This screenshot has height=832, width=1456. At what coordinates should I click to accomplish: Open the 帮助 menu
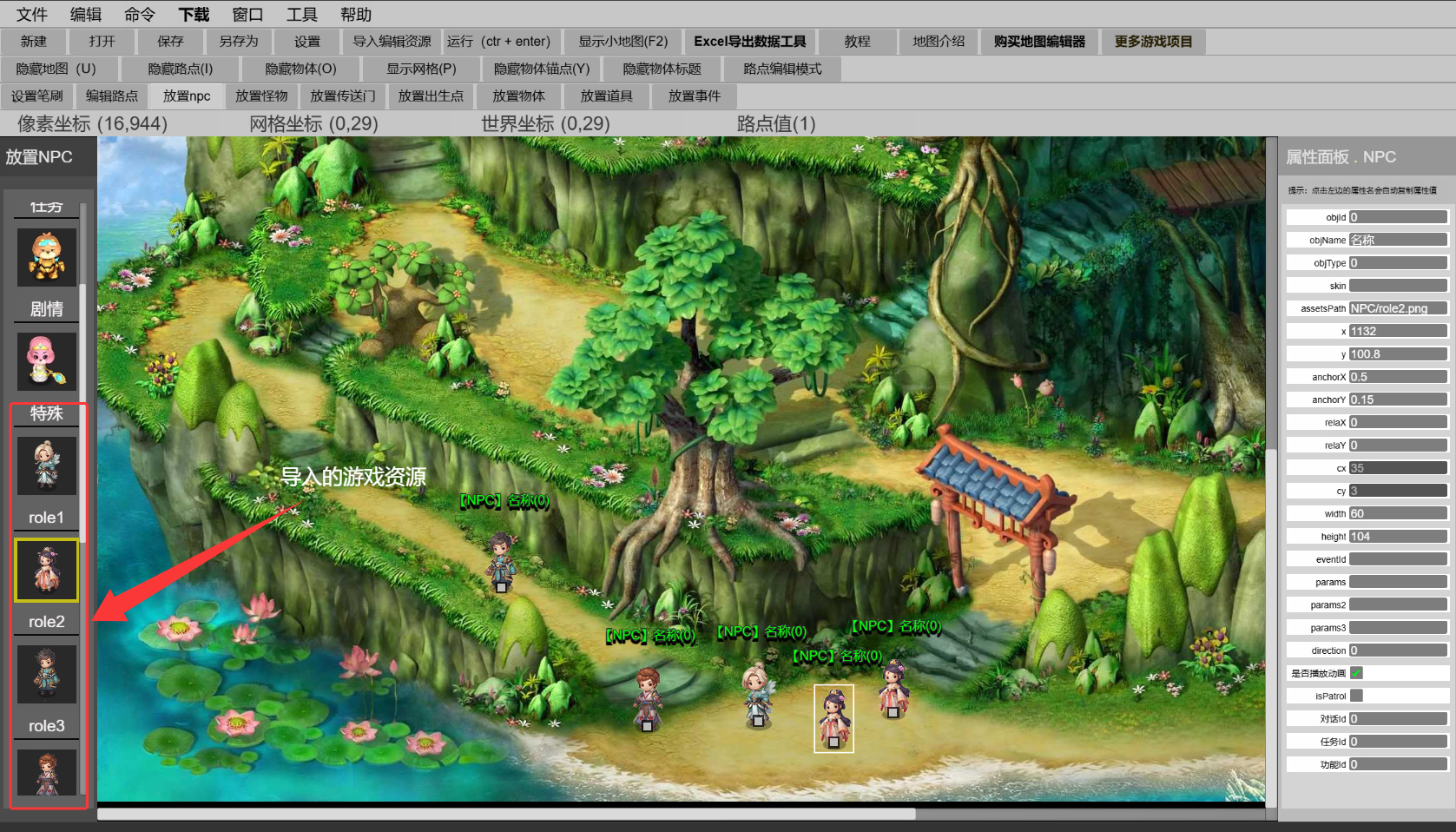point(356,15)
